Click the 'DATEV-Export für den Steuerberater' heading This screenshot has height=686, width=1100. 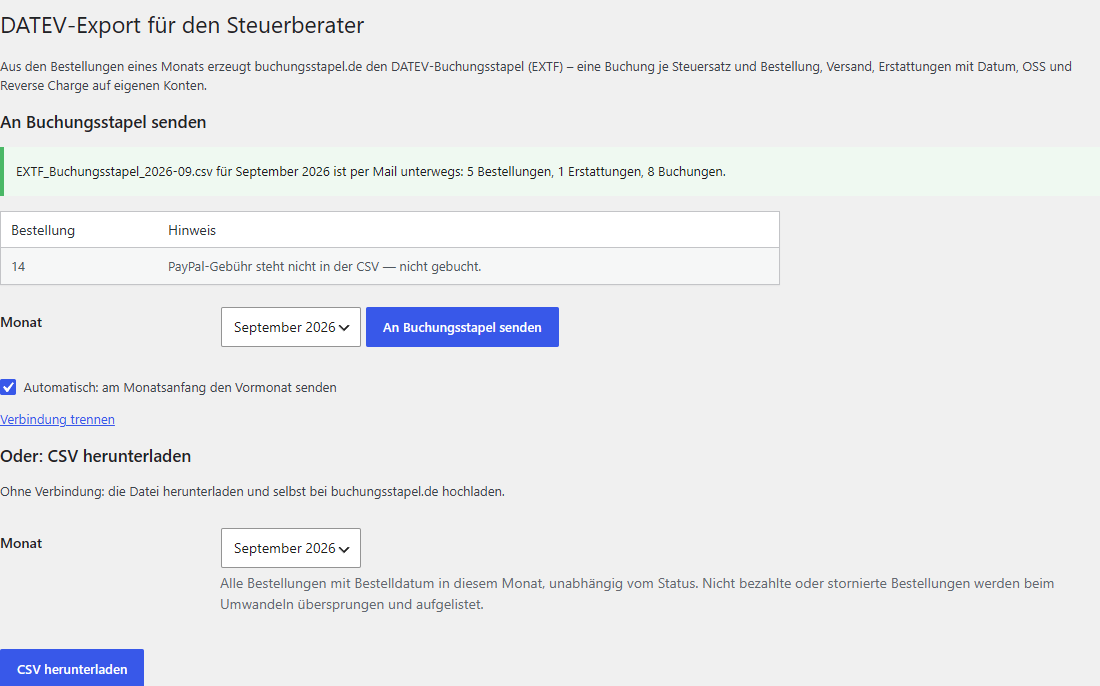[182, 25]
